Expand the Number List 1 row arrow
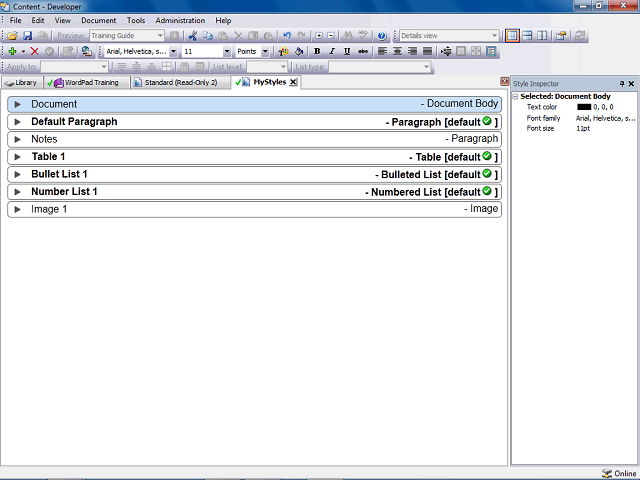 tap(17, 192)
